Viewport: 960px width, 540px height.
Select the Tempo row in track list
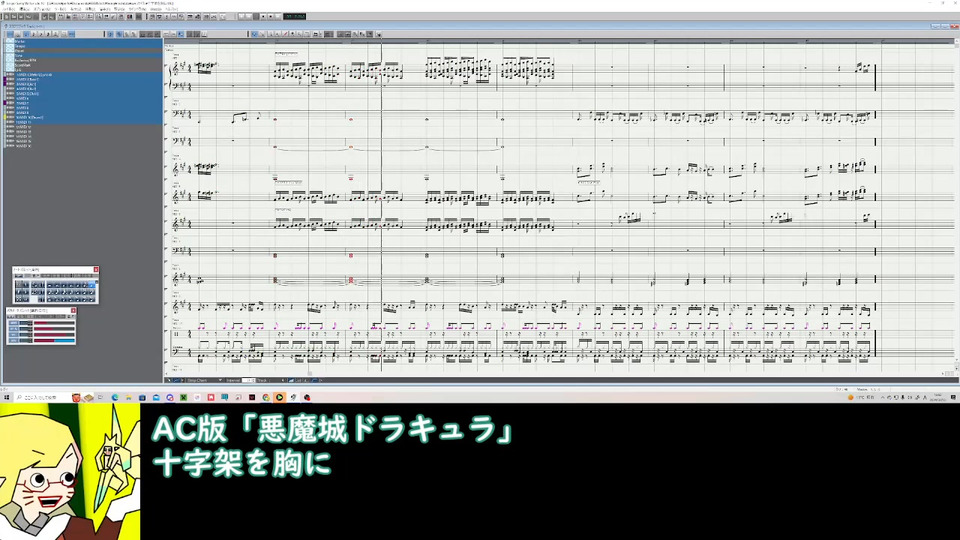click(83, 47)
